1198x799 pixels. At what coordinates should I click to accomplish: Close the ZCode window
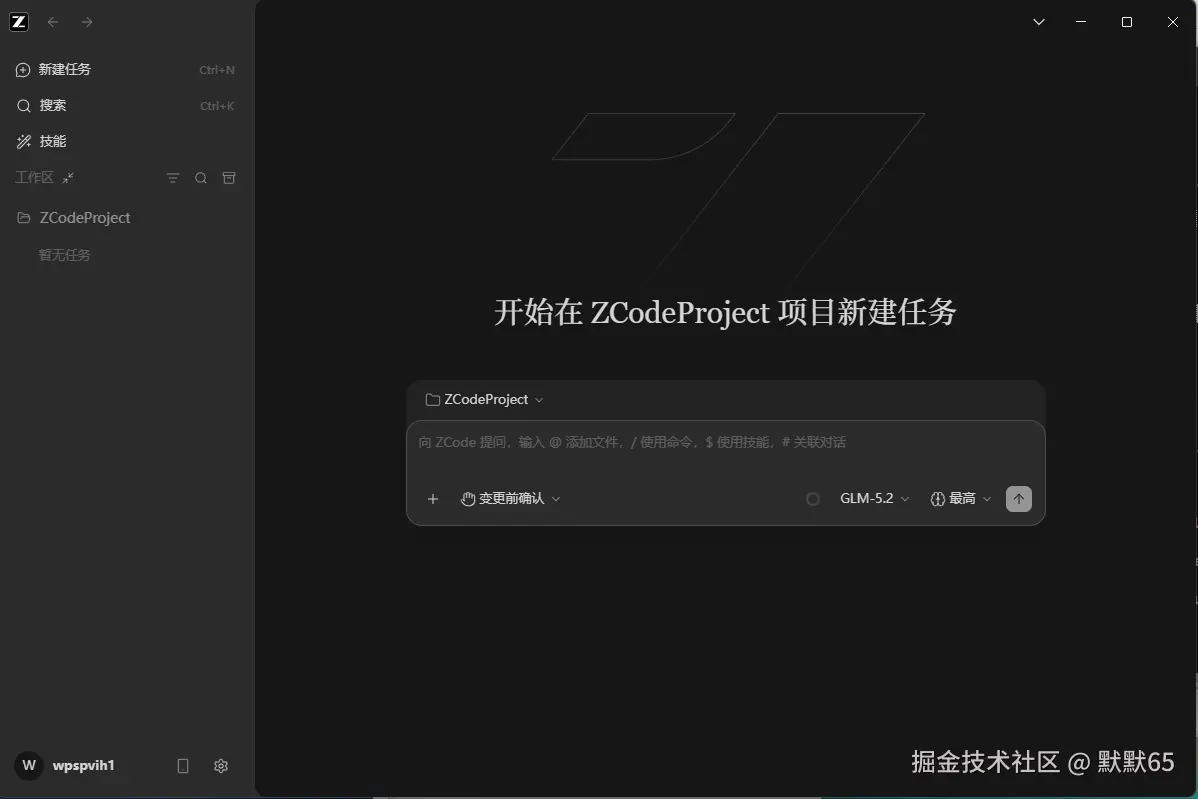[1173, 22]
